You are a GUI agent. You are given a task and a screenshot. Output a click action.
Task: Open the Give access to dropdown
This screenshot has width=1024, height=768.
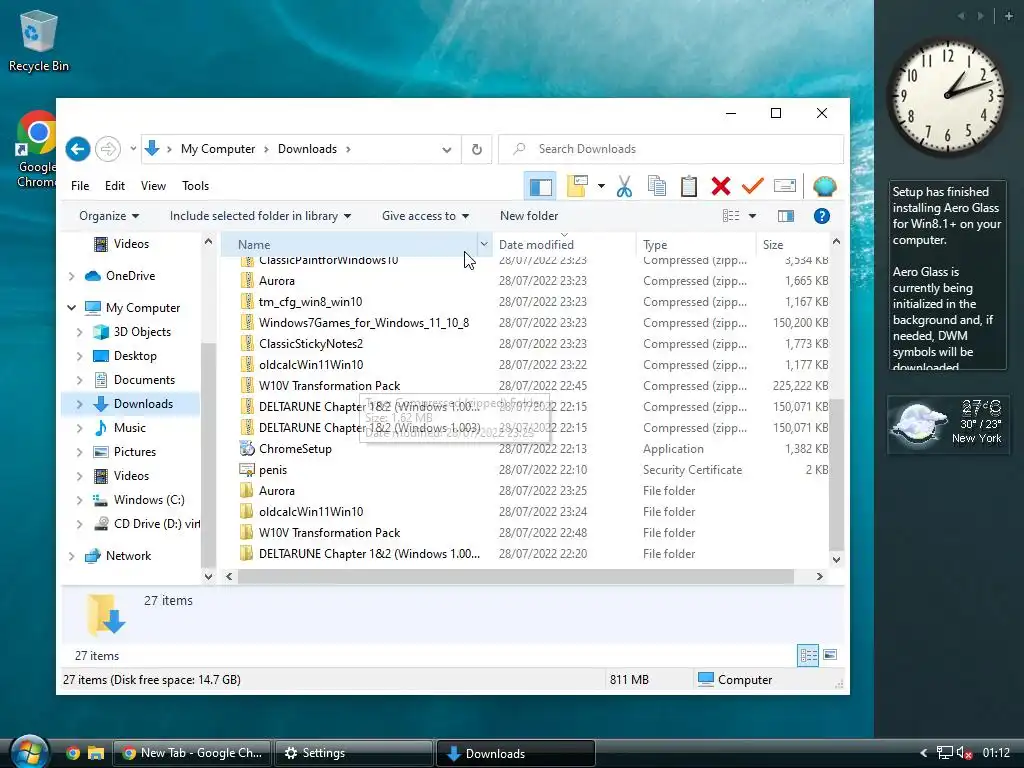click(425, 216)
